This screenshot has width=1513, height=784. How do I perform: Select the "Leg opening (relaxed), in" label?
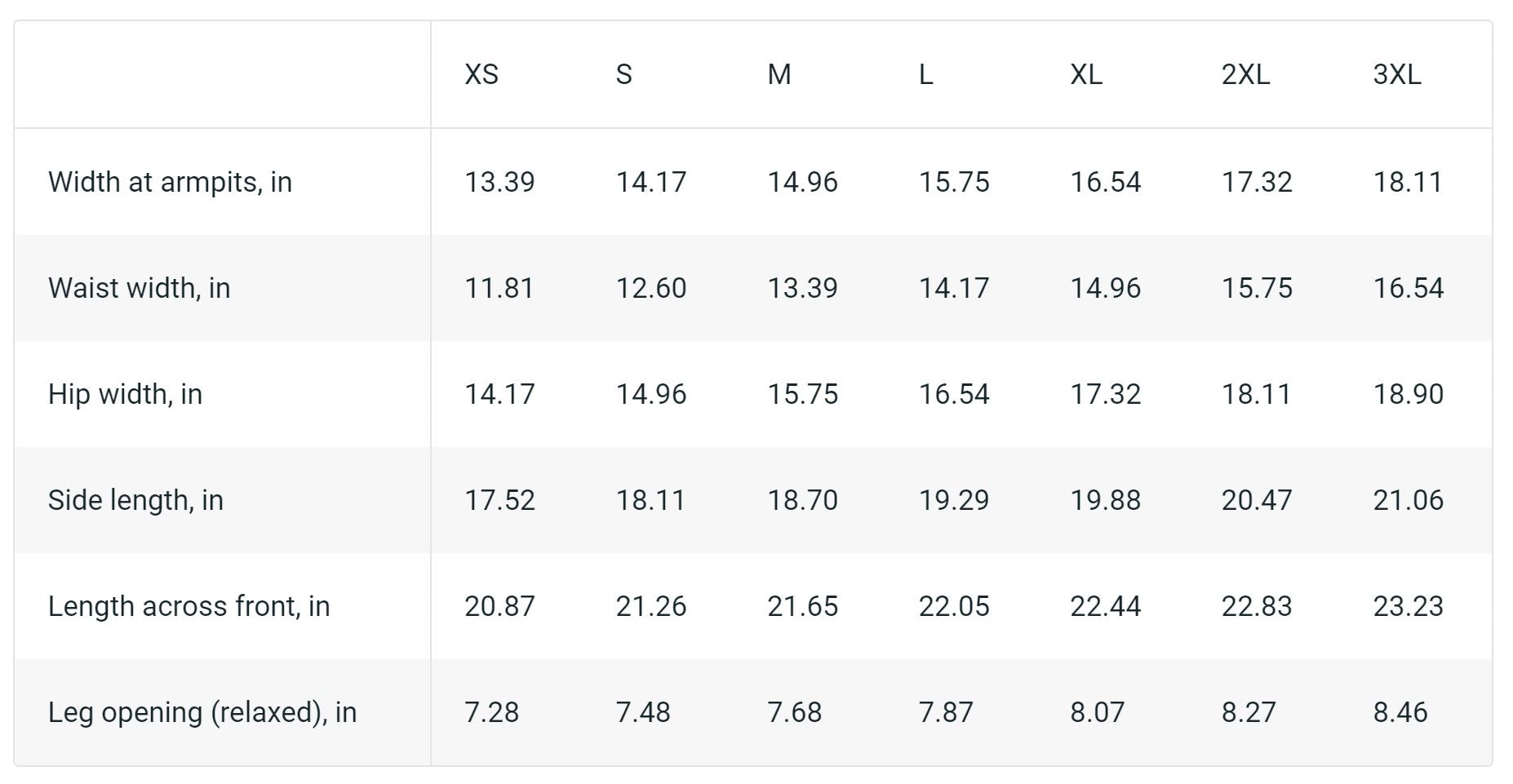click(202, 712)
